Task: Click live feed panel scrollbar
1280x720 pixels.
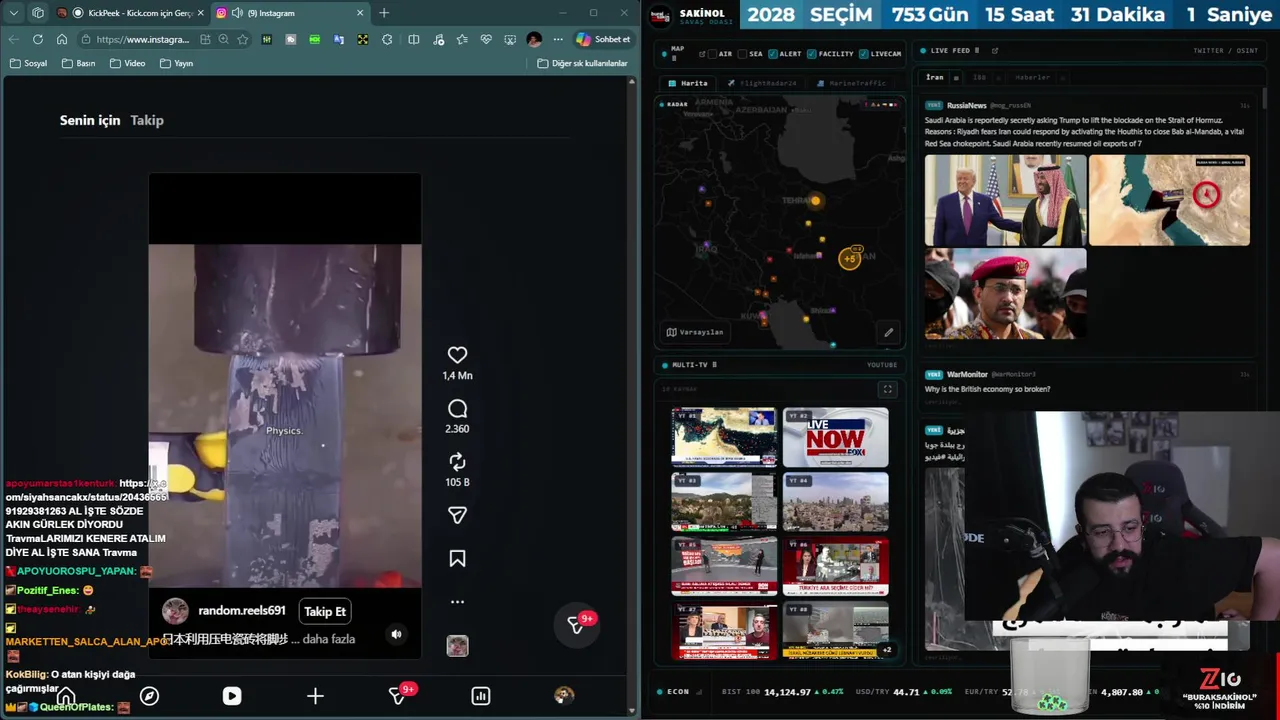Action: (1266, 100)
